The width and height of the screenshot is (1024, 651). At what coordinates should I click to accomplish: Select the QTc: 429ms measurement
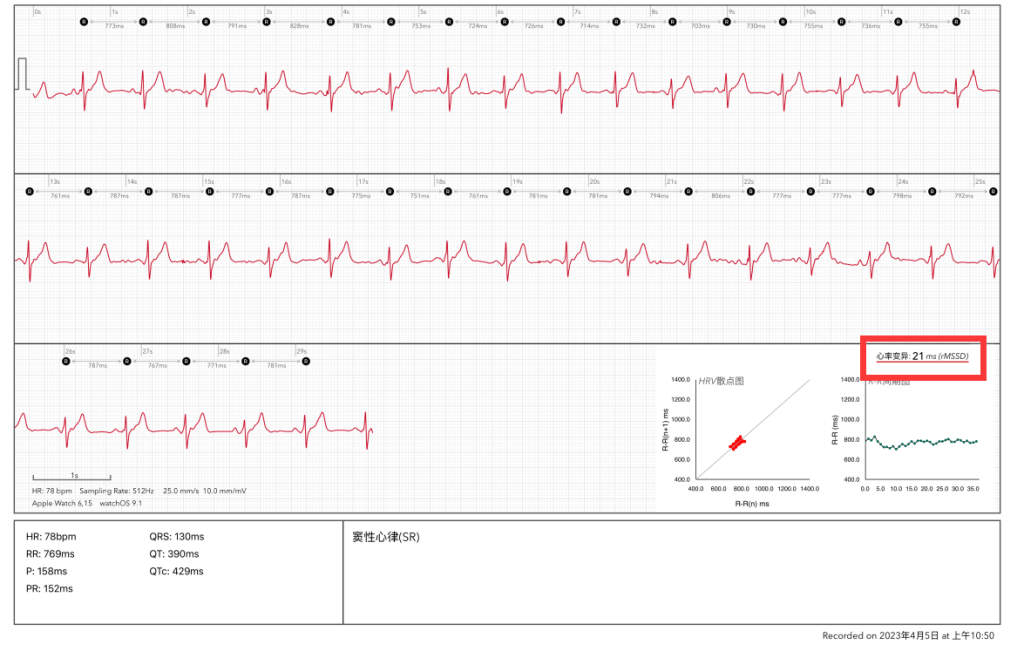[x=176, y=571]
